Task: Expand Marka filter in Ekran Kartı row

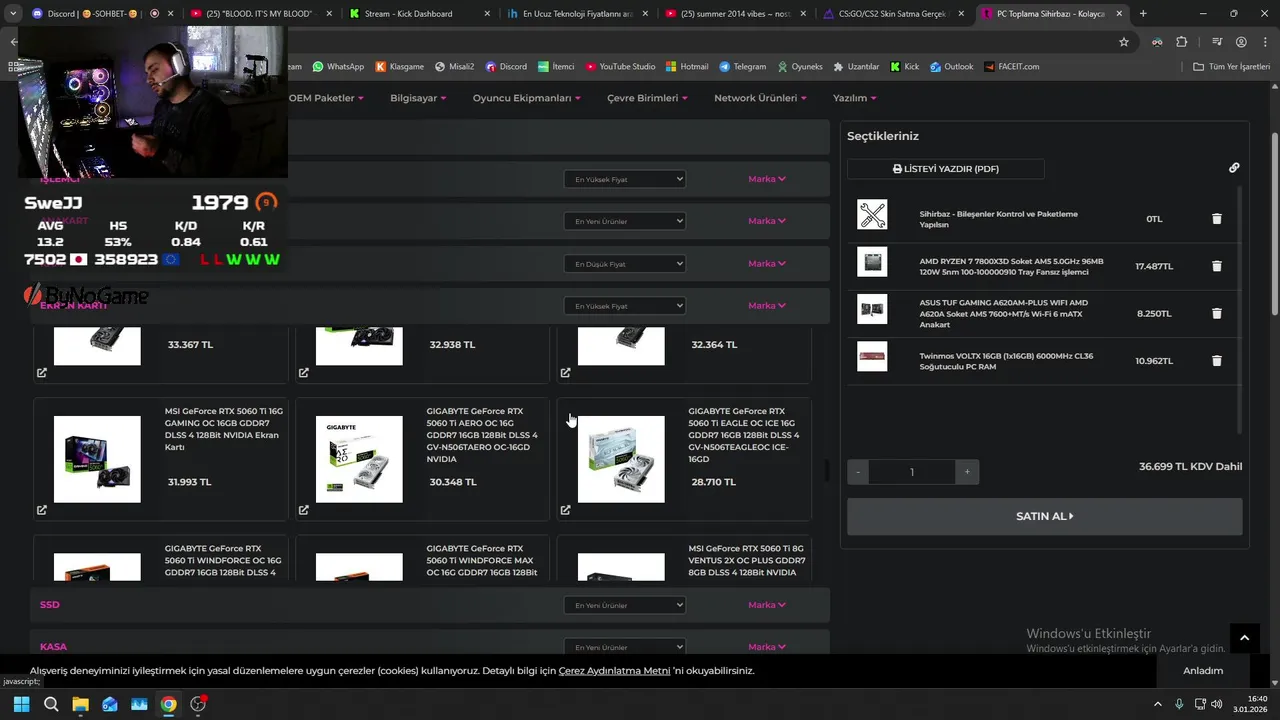Action: [x=767, y=306]
